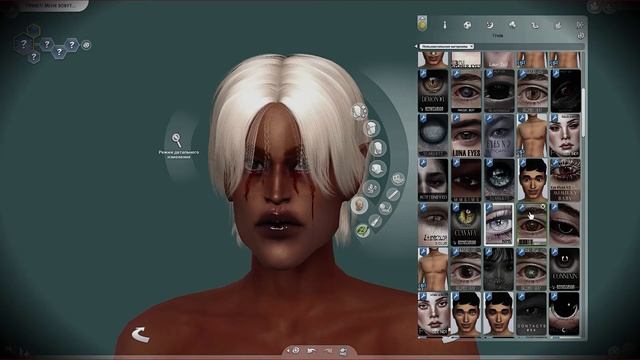Click the redo arrow in bottom toolbar

coord(328,350)
